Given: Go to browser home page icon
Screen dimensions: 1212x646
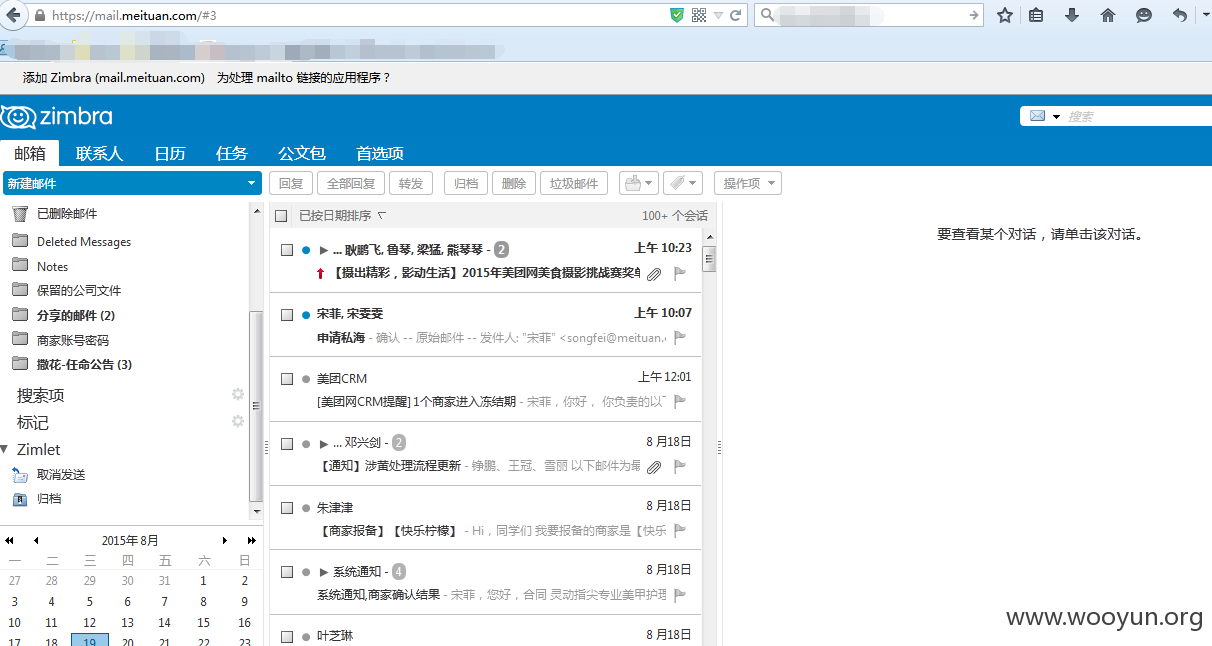Looking at the screenshot, I should click(x=1108, y=15).
